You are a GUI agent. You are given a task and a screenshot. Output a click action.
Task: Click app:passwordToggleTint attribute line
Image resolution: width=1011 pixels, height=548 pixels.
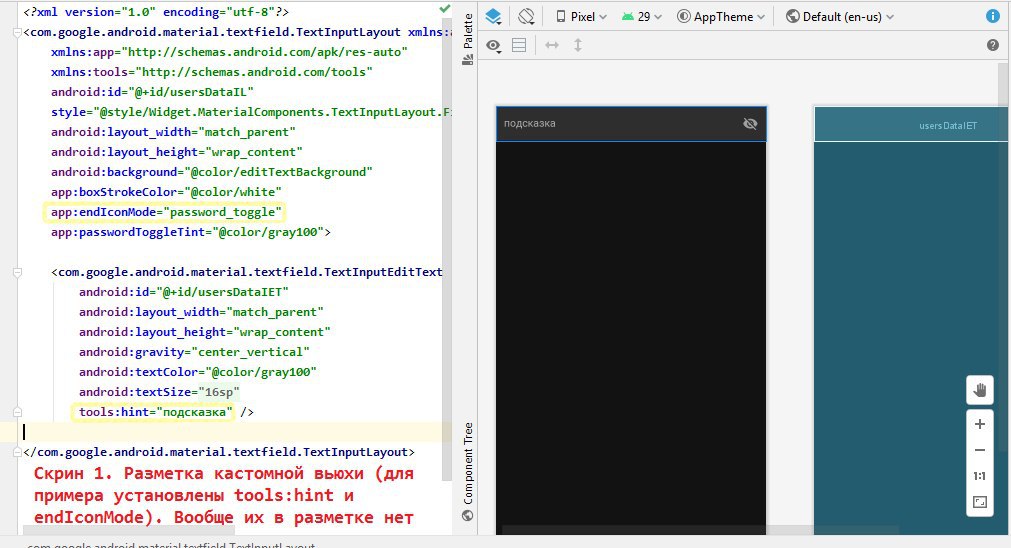point(191,232)
